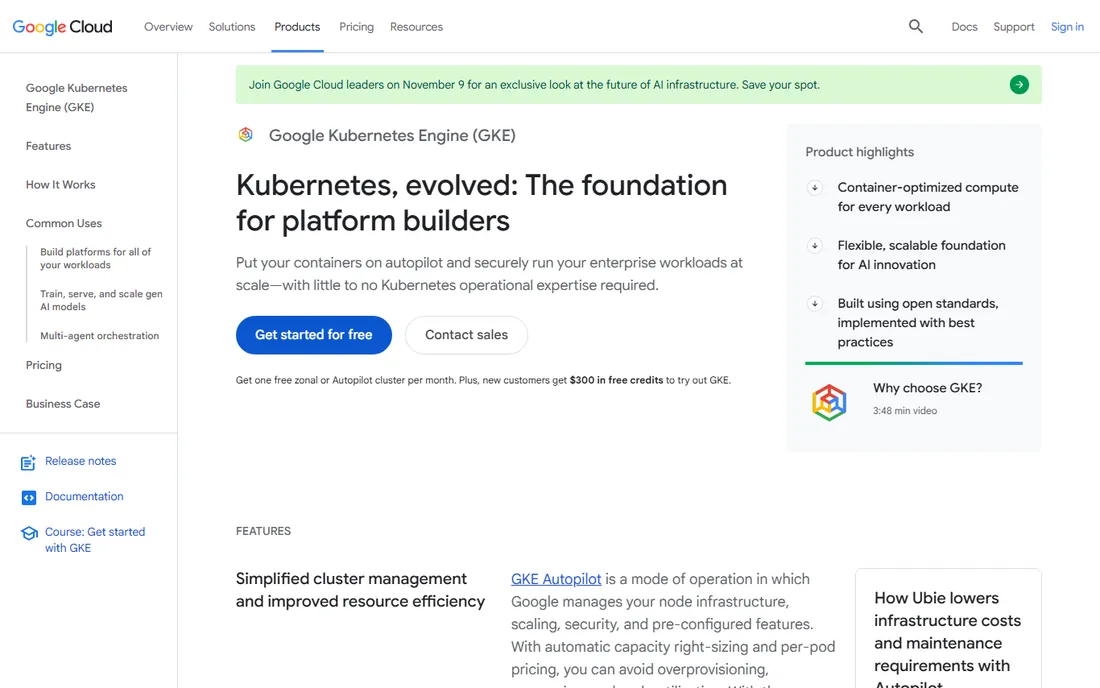Click the Release notes icon
This screenshot has width=1100, height=688.
click(28, 462)
